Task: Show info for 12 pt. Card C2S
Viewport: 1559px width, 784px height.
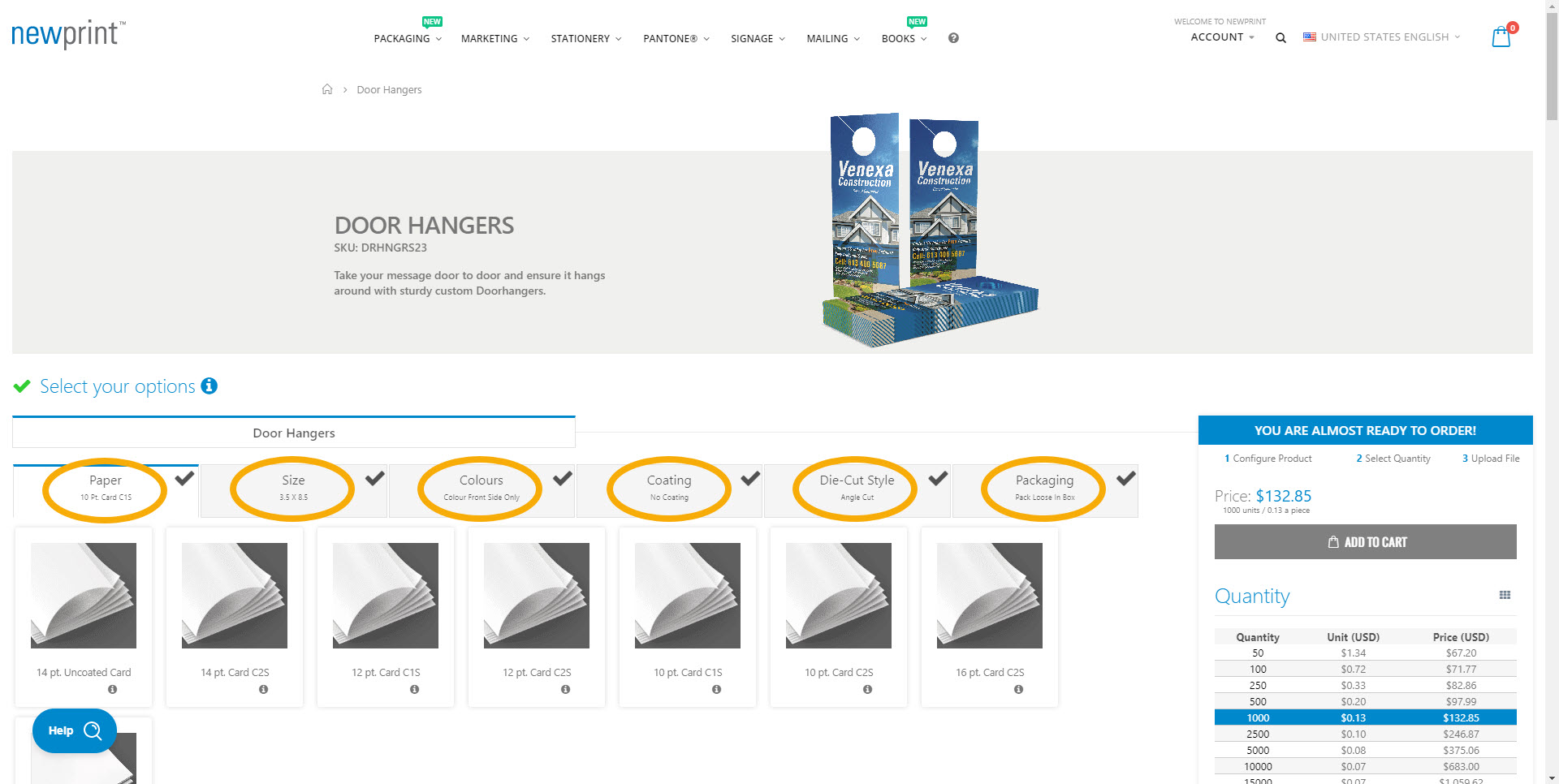Action: 566,689
